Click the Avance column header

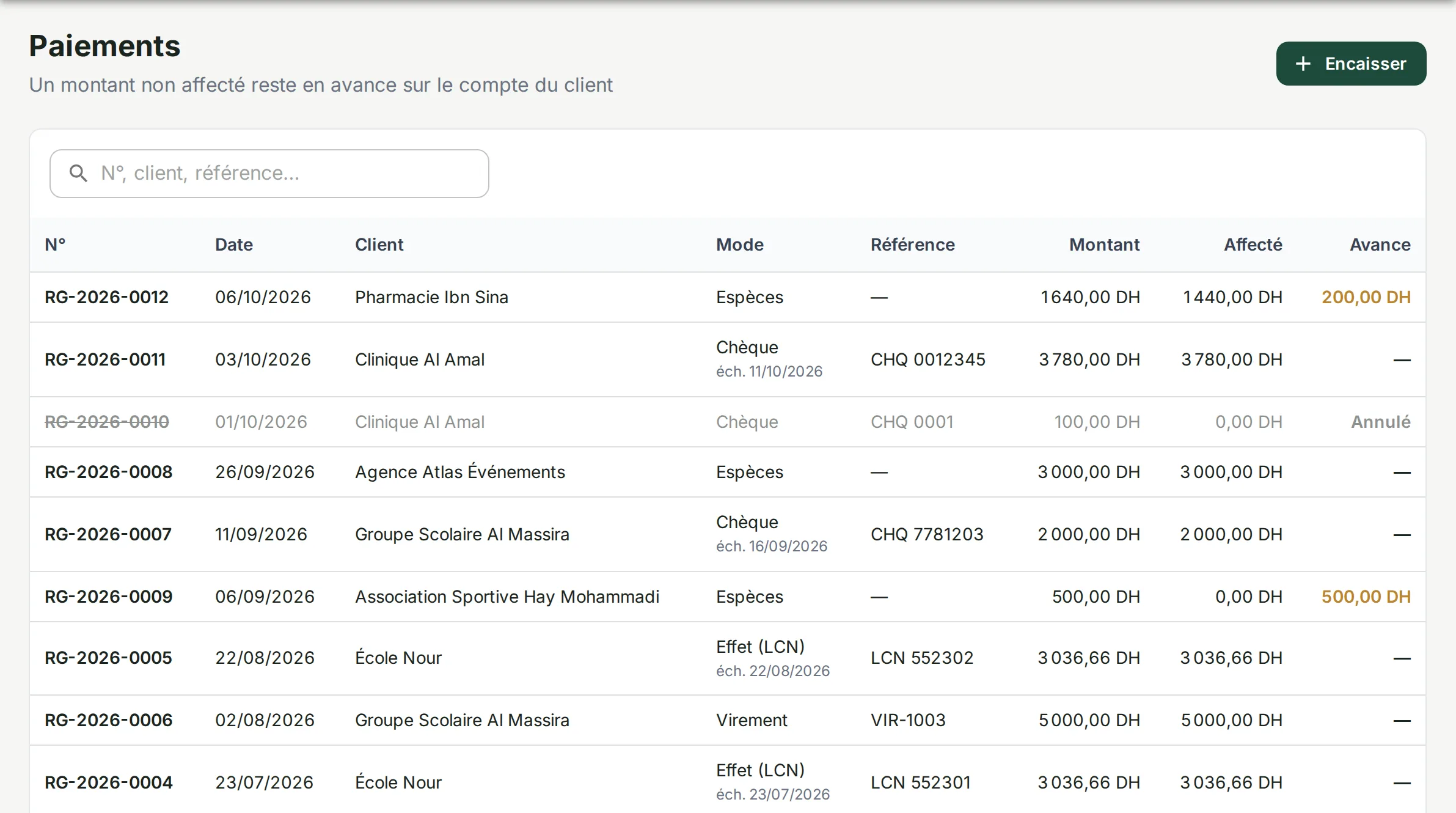(x=1380, y=245)
